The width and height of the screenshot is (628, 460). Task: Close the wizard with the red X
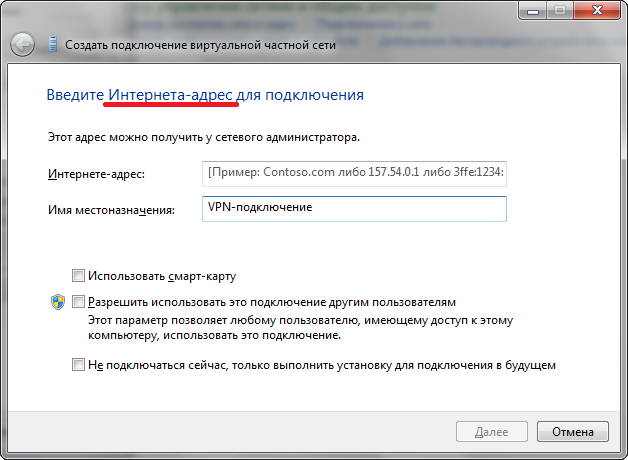coord(595,10)
